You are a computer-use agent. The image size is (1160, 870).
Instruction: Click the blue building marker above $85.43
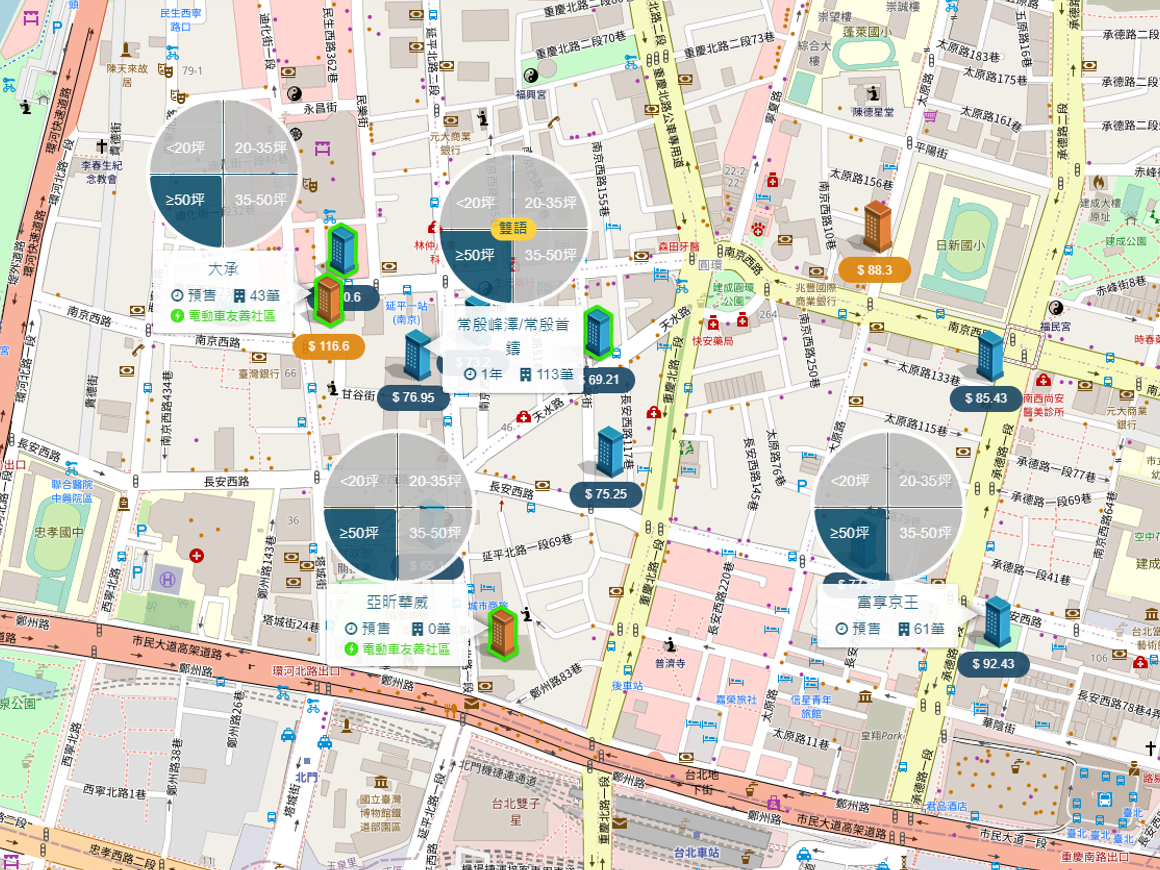990,357
